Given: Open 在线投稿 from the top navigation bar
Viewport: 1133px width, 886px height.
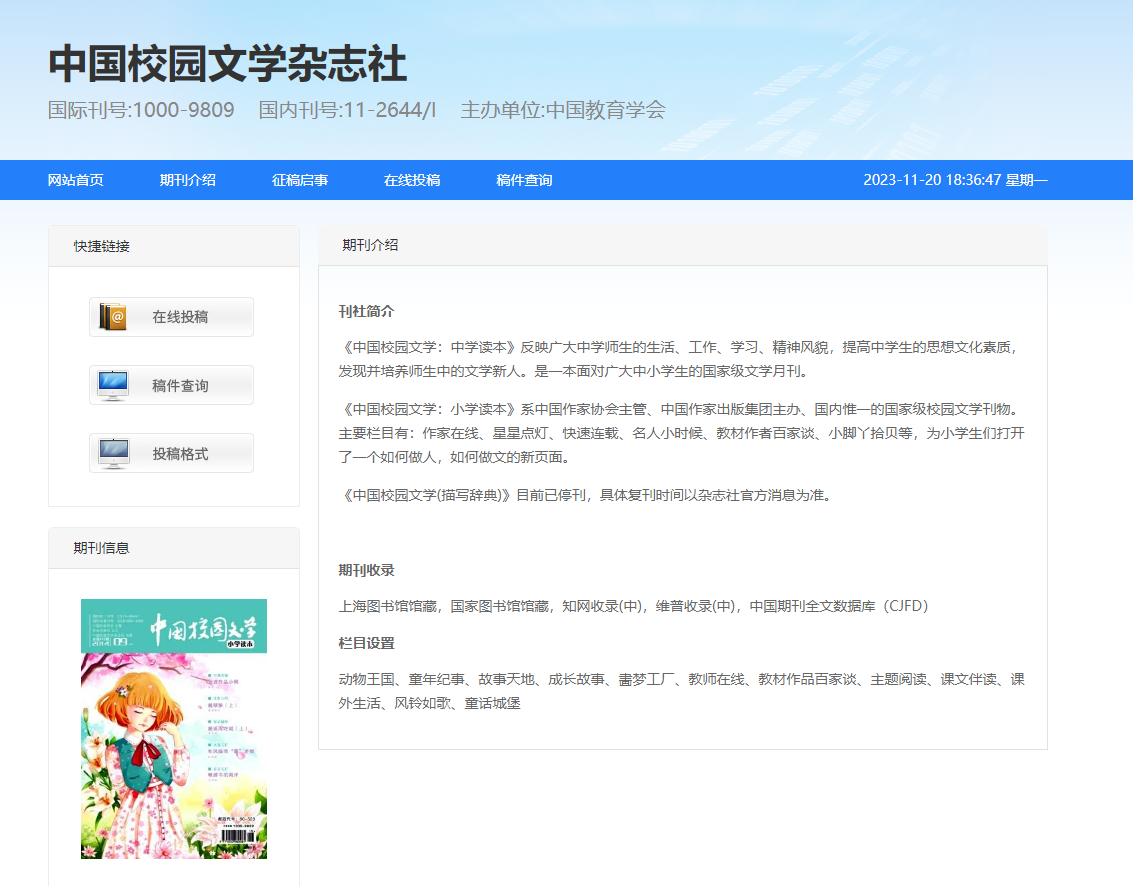Looking at the screenshot, I should (x=412, y=180).
